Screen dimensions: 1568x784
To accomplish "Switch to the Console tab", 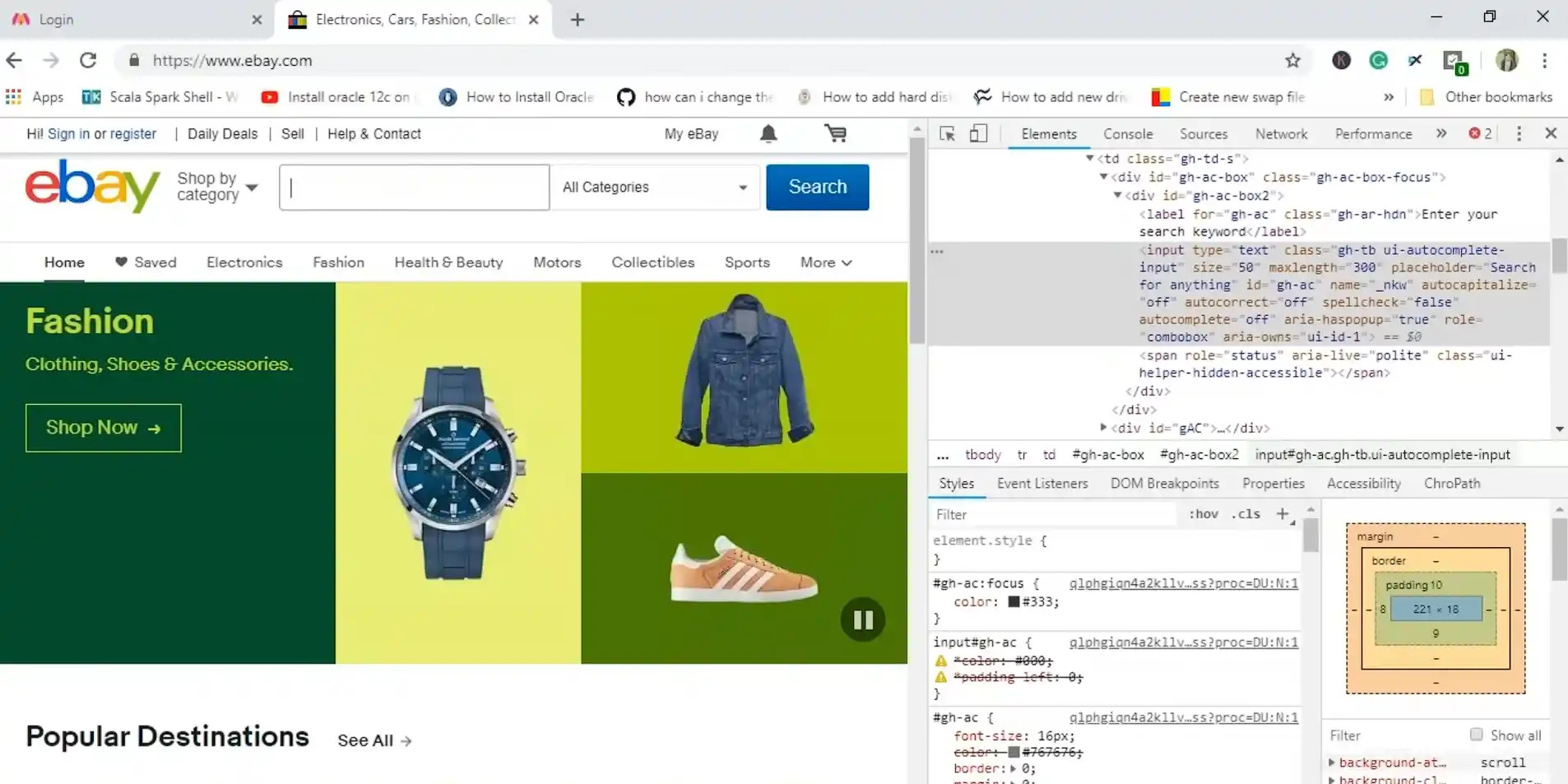I will 1128,134.
